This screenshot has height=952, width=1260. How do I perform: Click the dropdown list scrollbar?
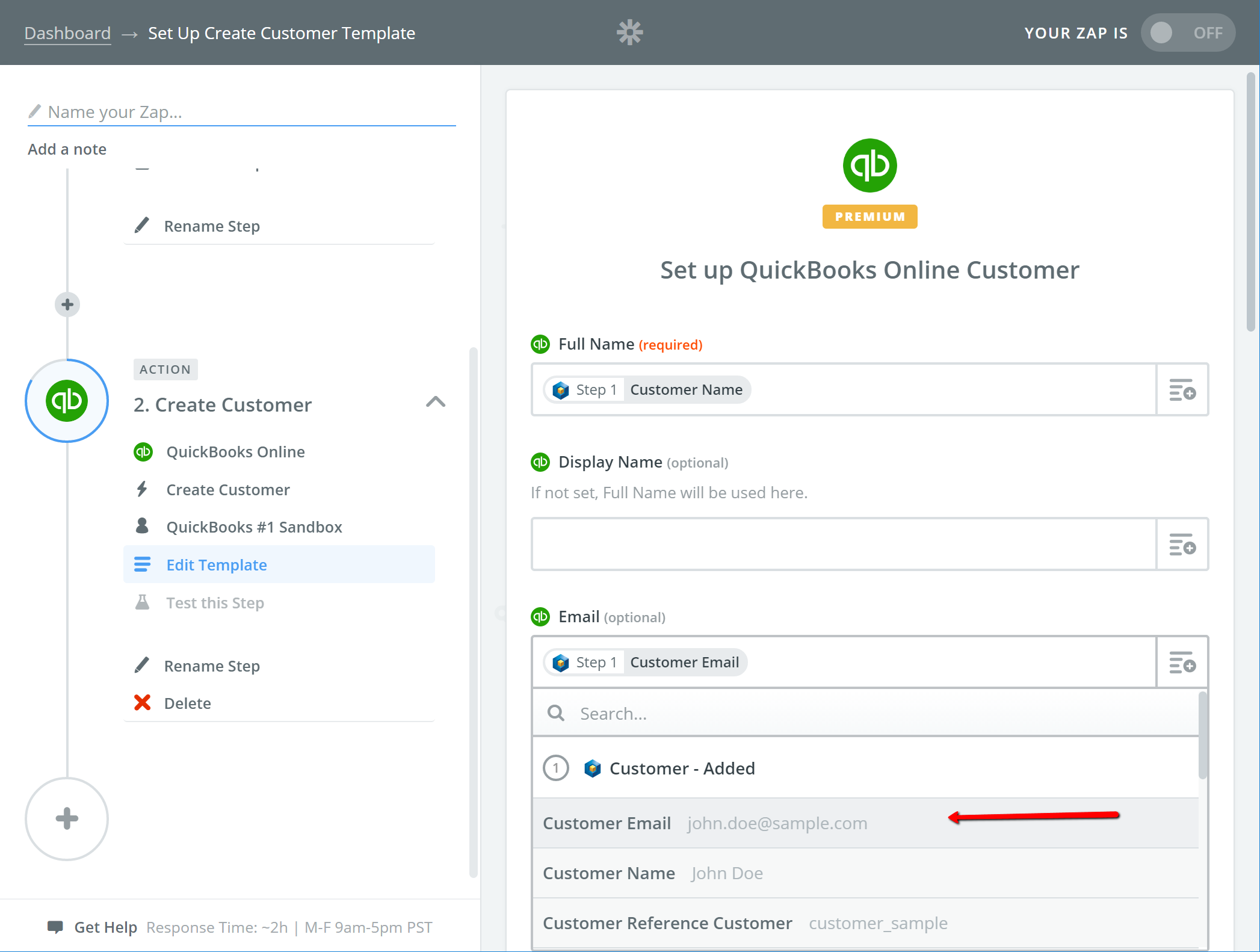pyautogui.click(x=1203, y=735)
